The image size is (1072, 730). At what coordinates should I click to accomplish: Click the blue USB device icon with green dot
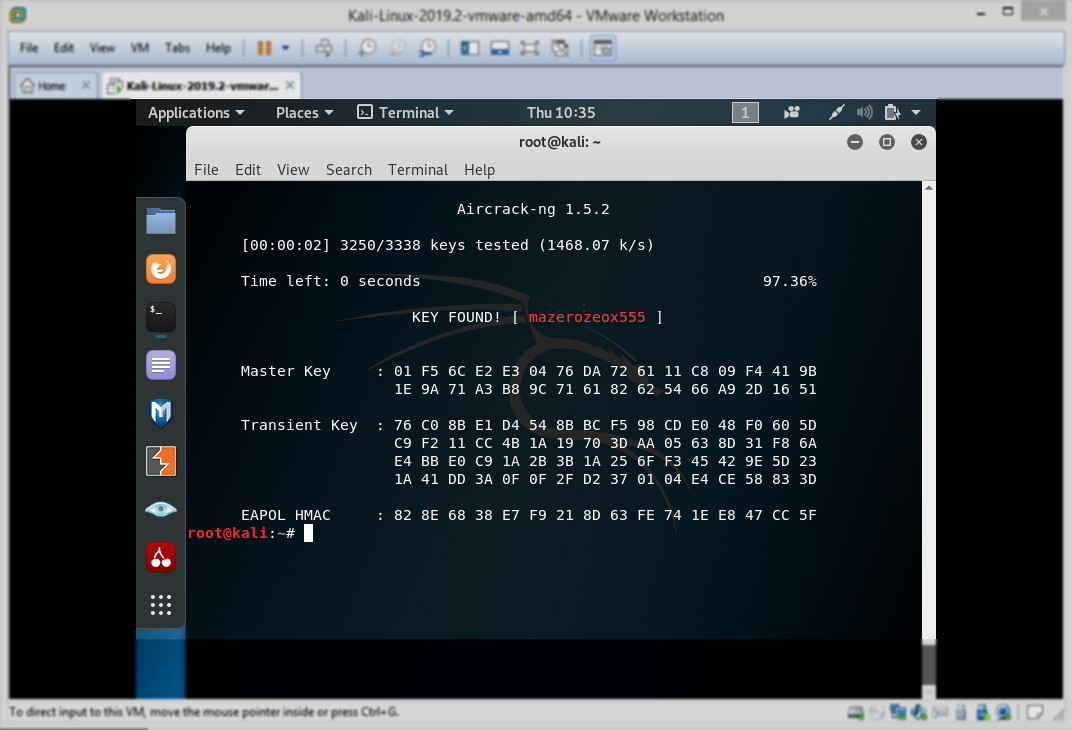click(x=982, y=712)
